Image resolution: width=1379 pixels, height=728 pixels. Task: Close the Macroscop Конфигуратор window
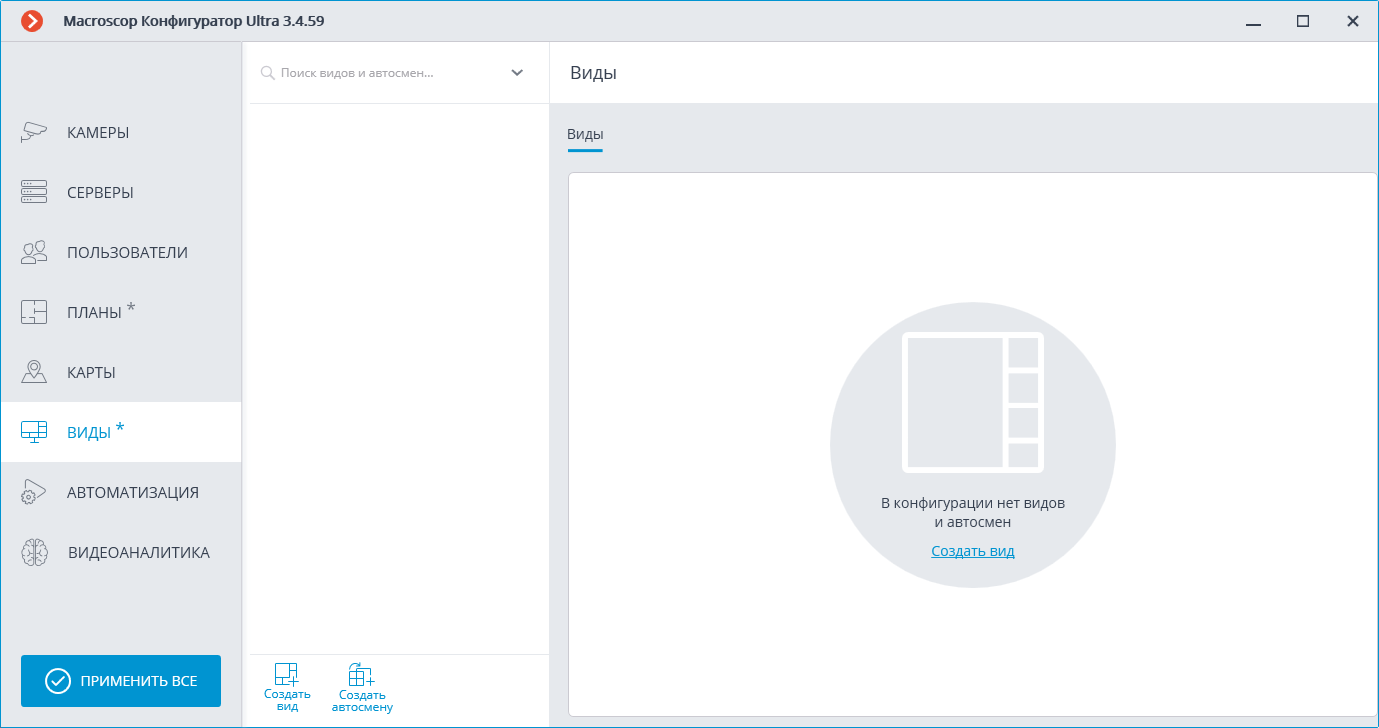1352,21
